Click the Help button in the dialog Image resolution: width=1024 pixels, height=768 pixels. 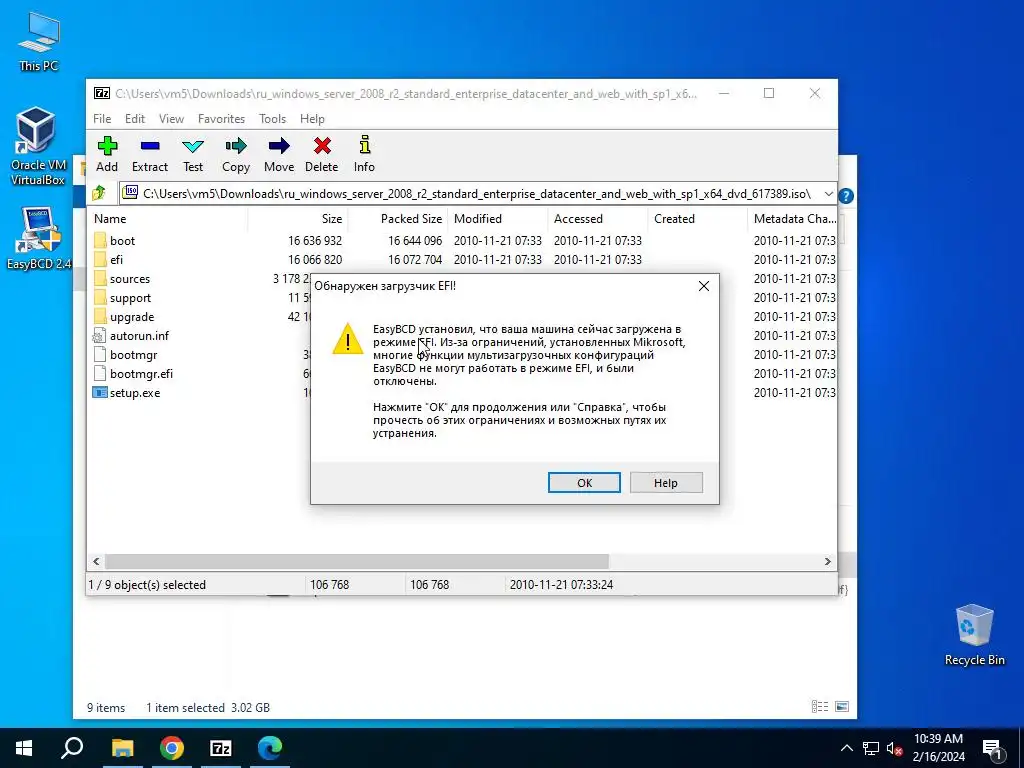click(666, 483)
